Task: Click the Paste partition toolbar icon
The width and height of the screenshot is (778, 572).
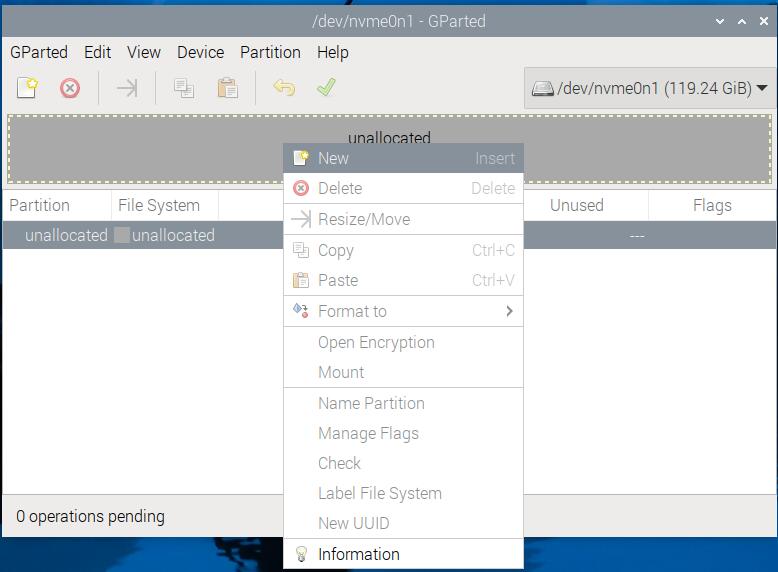Action: point(228,88)
